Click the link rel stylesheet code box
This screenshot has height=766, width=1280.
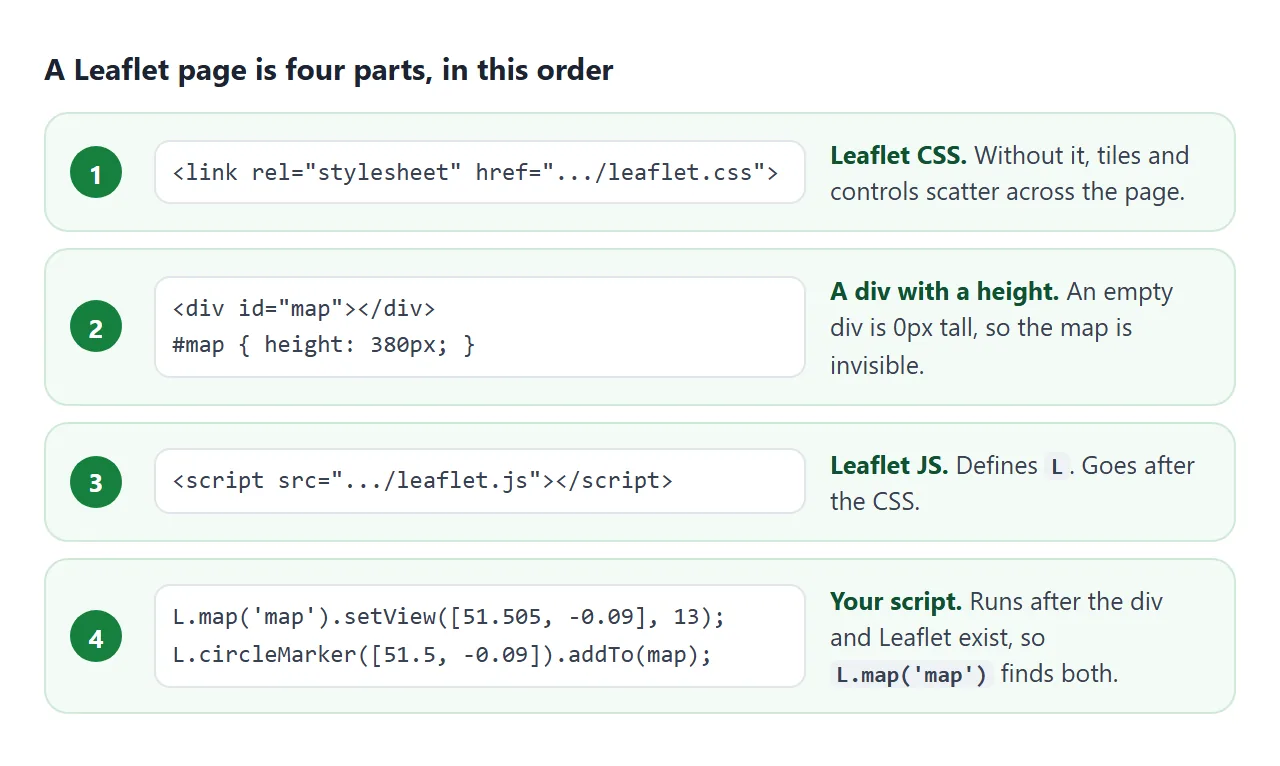pyautogui.click(x=480, y=172)
